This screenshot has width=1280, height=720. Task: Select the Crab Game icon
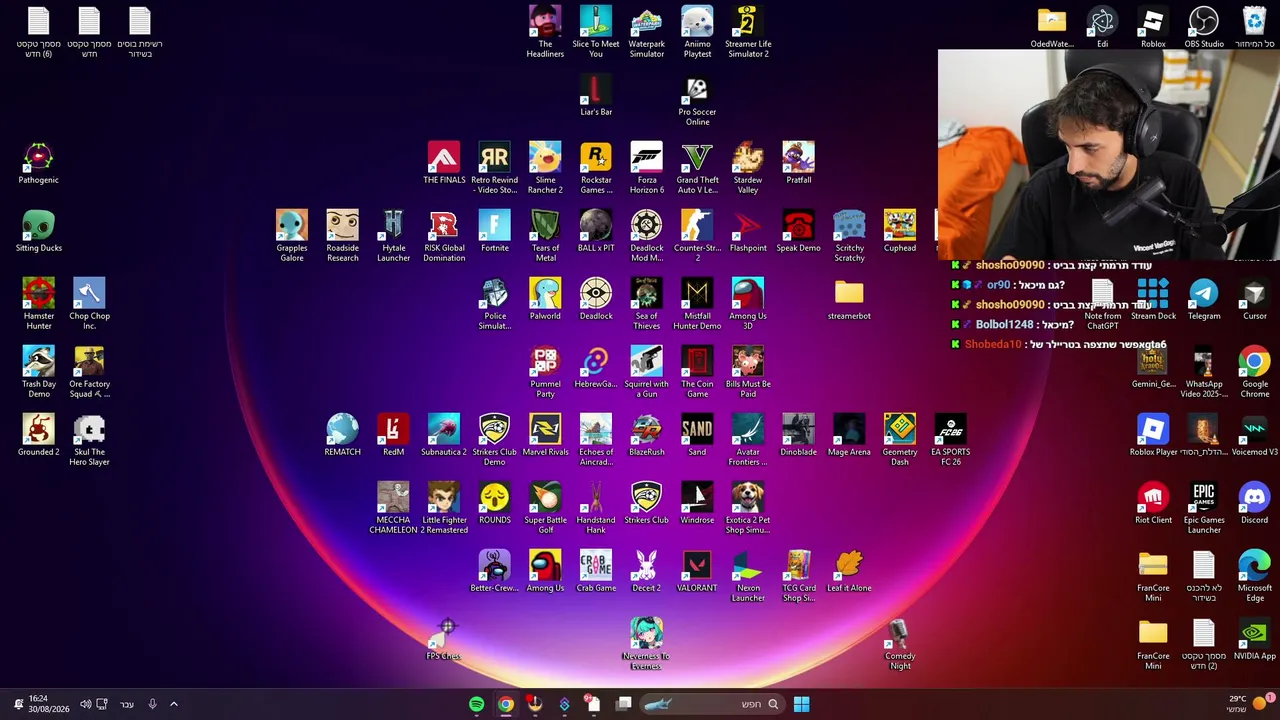coord(596,571)
